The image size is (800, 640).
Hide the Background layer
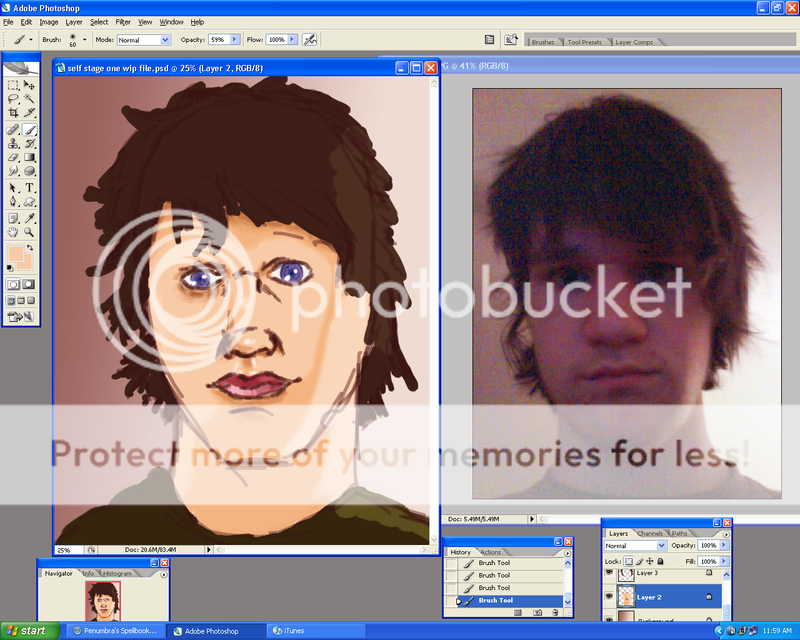coord(611,618)
